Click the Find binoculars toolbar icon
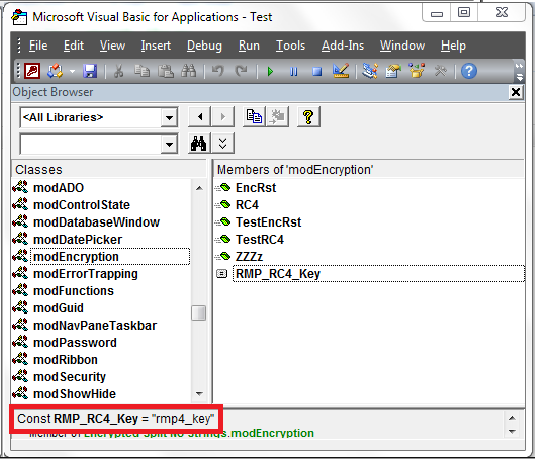Image resolution: width=535 pixels, height=459 pixels. pyautogui.click(x=189, y=71)
